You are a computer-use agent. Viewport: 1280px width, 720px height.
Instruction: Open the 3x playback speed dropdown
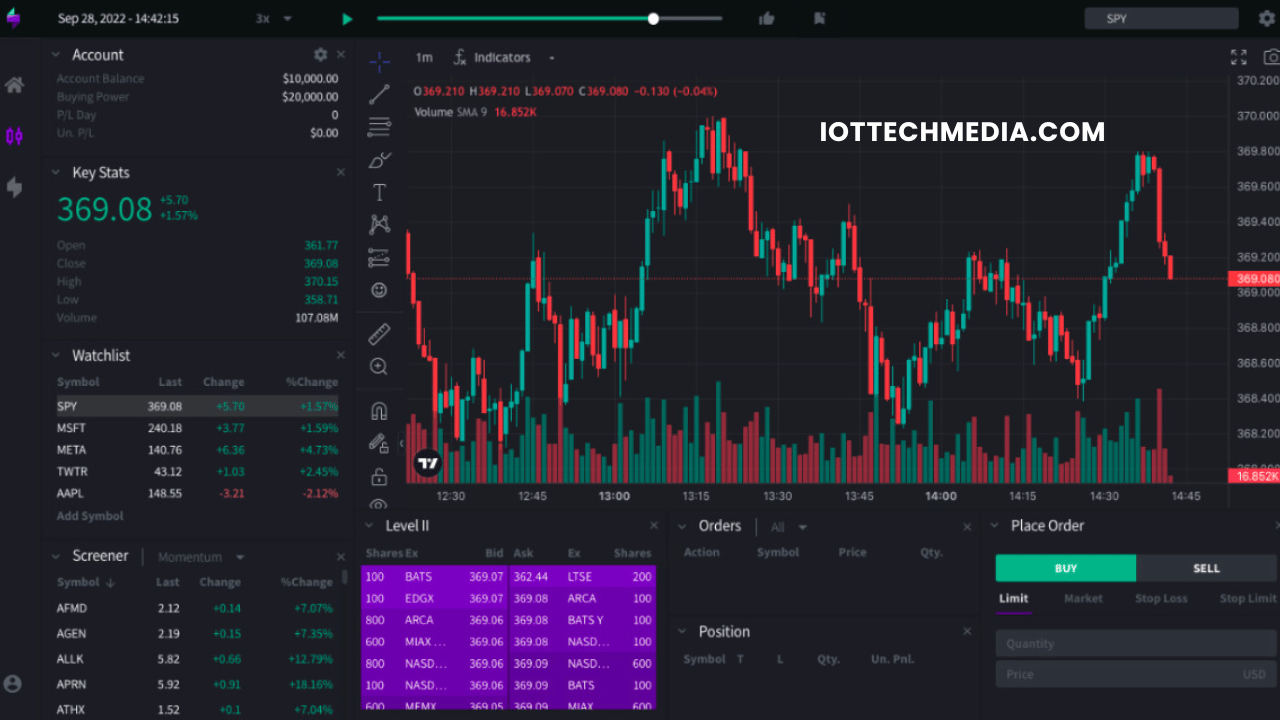(274, 18)
